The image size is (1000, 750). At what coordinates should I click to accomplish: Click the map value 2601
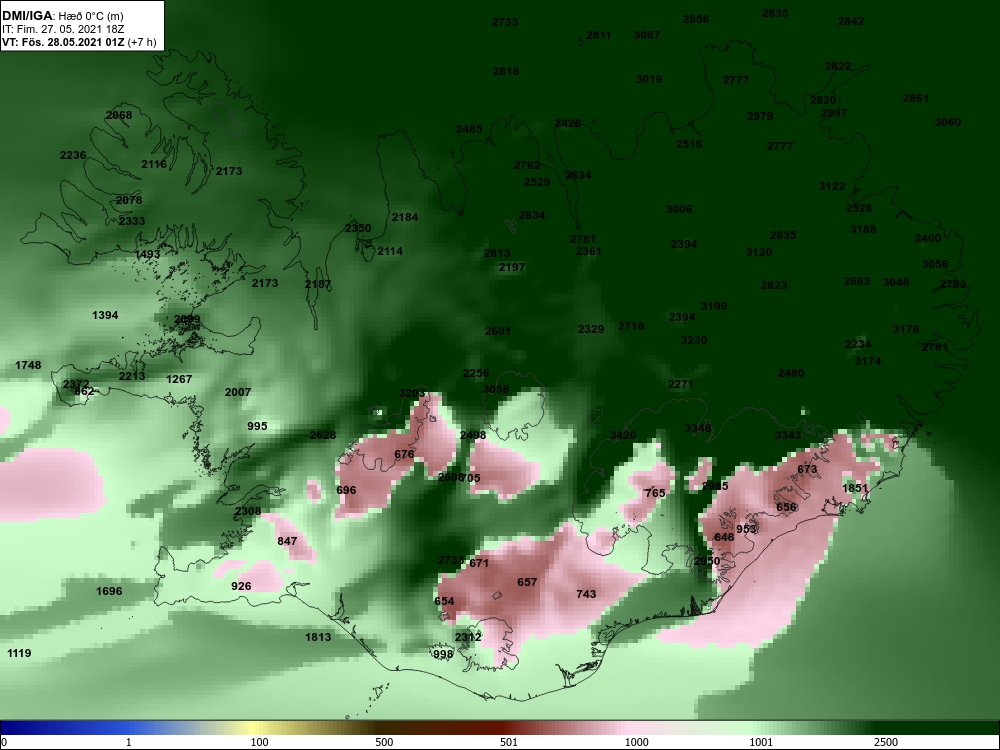click(x=497, y=332)
